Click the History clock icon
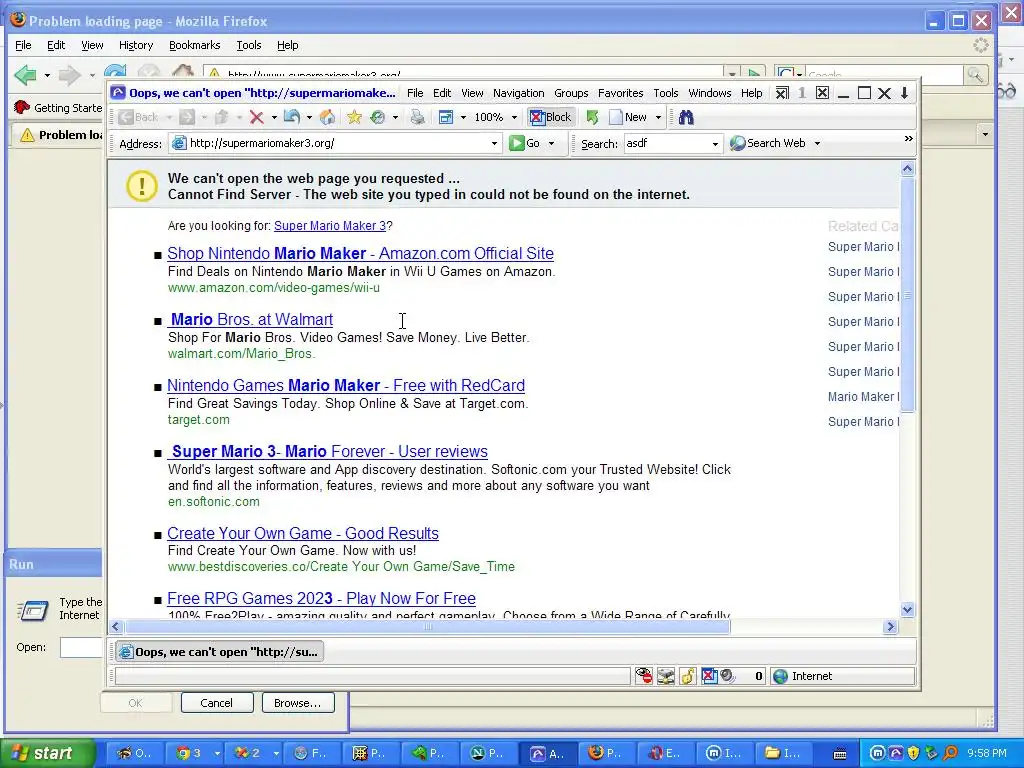The image size is (1024, 768). coord(377,118)
